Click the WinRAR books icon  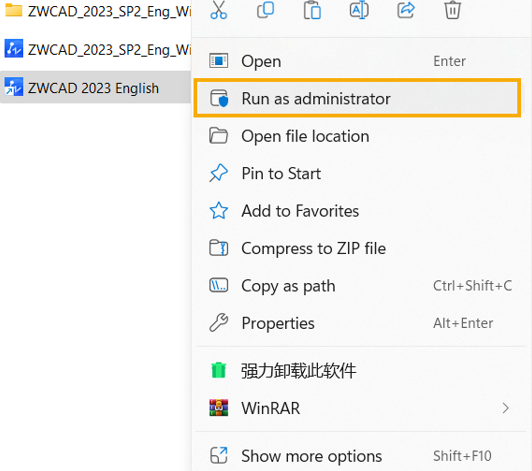coord(218,408)
